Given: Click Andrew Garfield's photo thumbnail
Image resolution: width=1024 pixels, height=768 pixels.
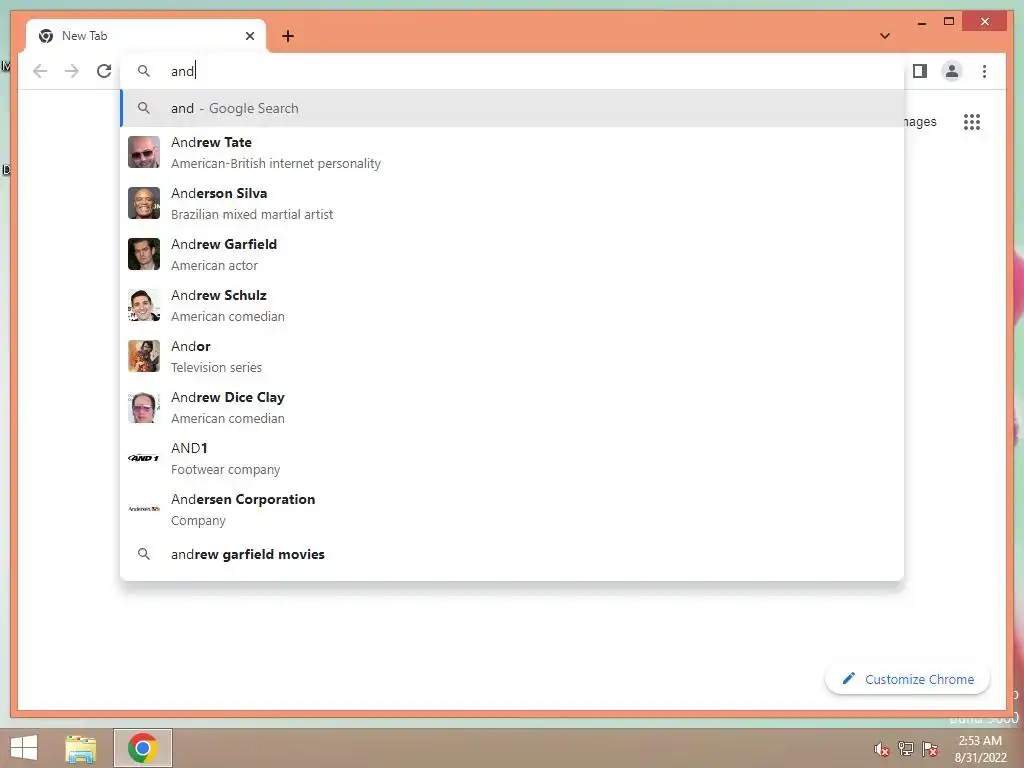Looking at the screenshot, I should tap(144, 254).
